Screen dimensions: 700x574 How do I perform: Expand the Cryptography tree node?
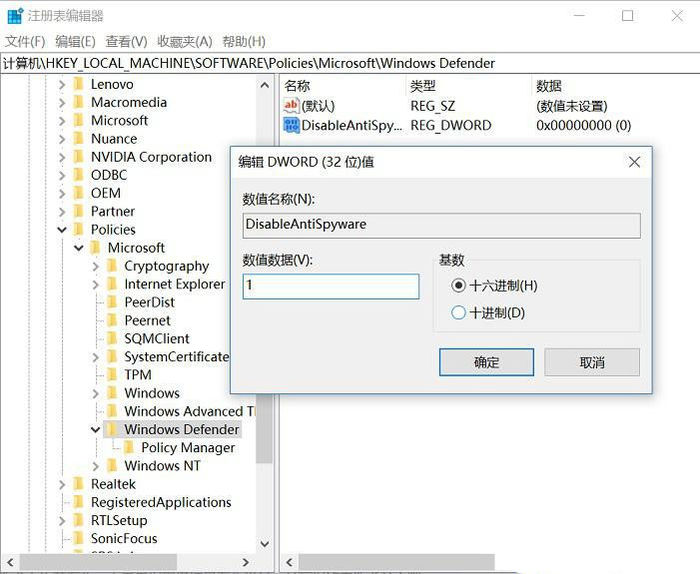(96, 266)
